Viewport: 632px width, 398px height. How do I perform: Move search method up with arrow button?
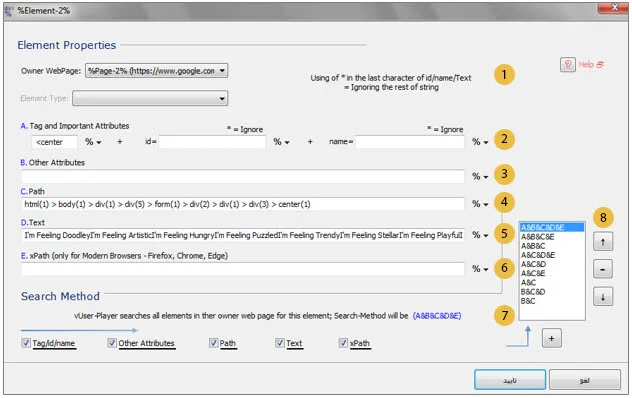tap(603, 242)
